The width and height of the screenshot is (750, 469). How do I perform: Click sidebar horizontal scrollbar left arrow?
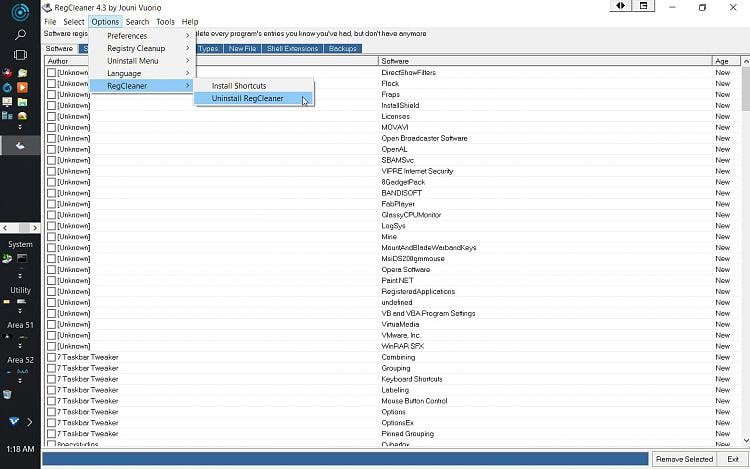point(5,228)
